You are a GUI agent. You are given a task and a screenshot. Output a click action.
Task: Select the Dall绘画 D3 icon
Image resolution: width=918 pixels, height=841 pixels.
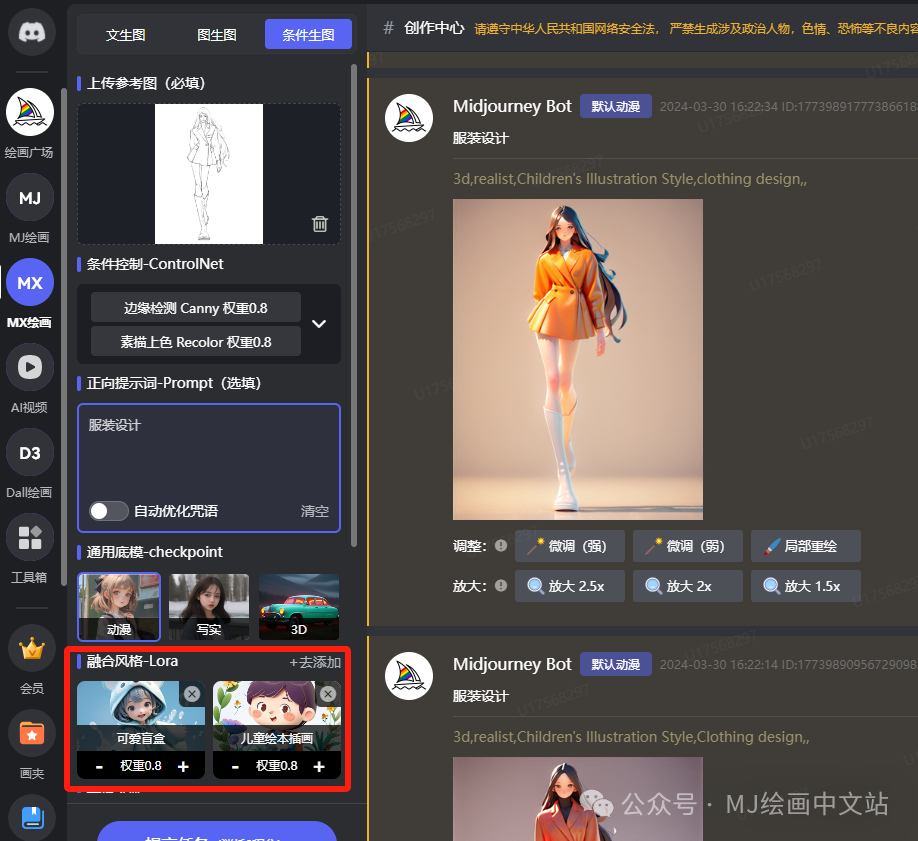30,452
